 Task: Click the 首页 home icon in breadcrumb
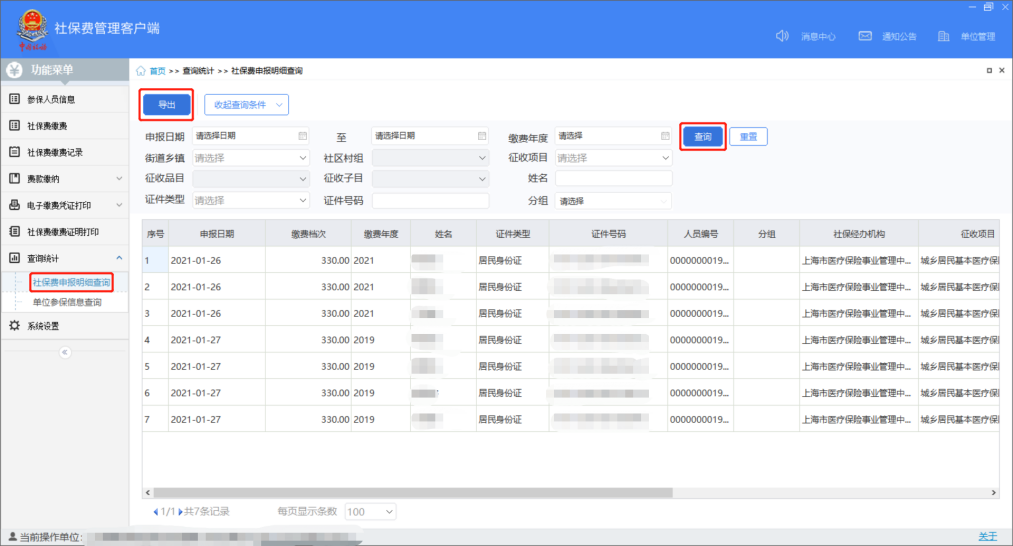[141, 71]
